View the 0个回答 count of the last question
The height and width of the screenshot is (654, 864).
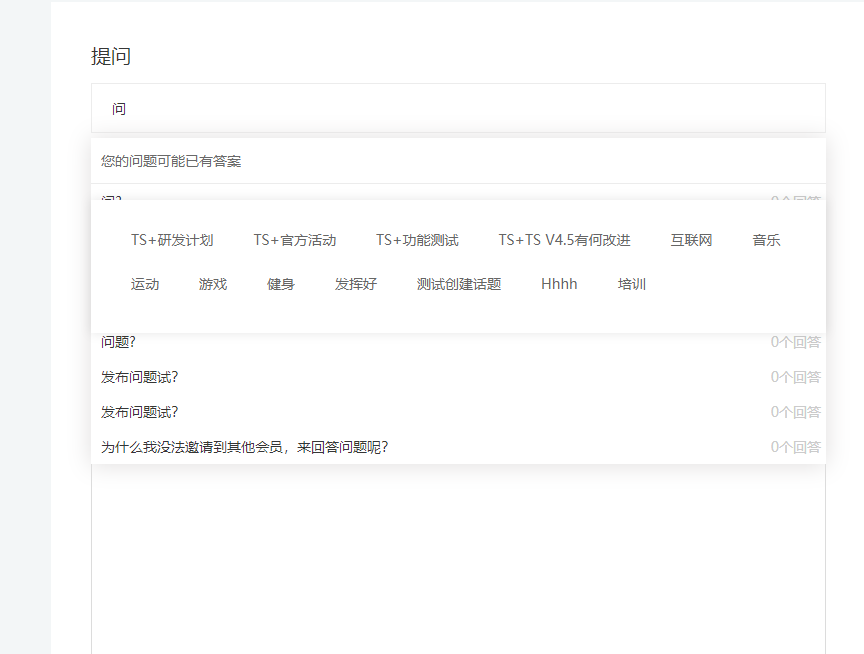pyautogui.click(x=797, y=447)
